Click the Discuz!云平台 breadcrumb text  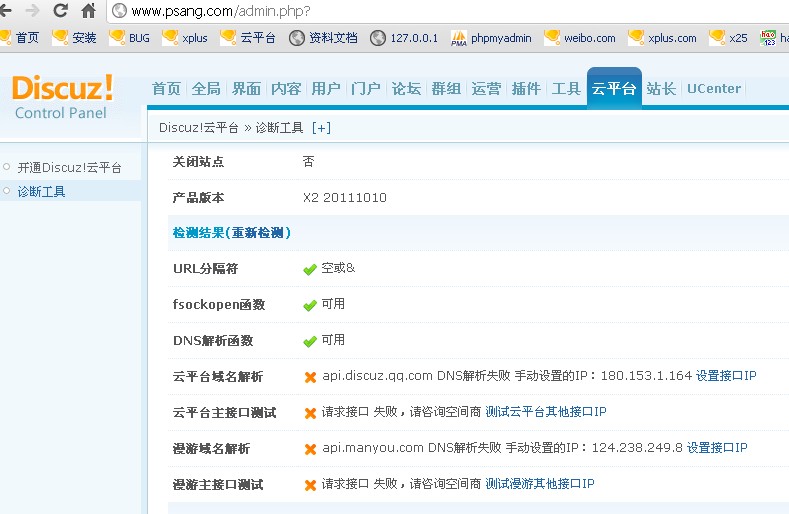pos(199,128)
